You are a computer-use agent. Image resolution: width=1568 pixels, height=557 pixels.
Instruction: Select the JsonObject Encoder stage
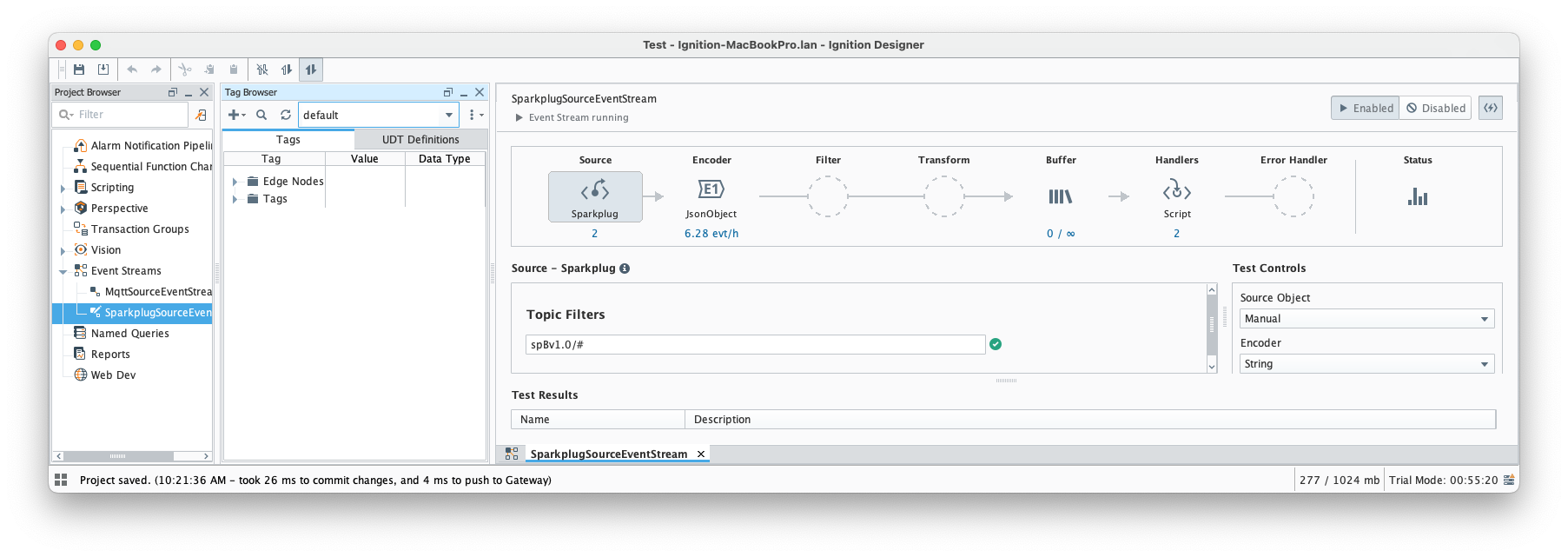click(711, 196)
